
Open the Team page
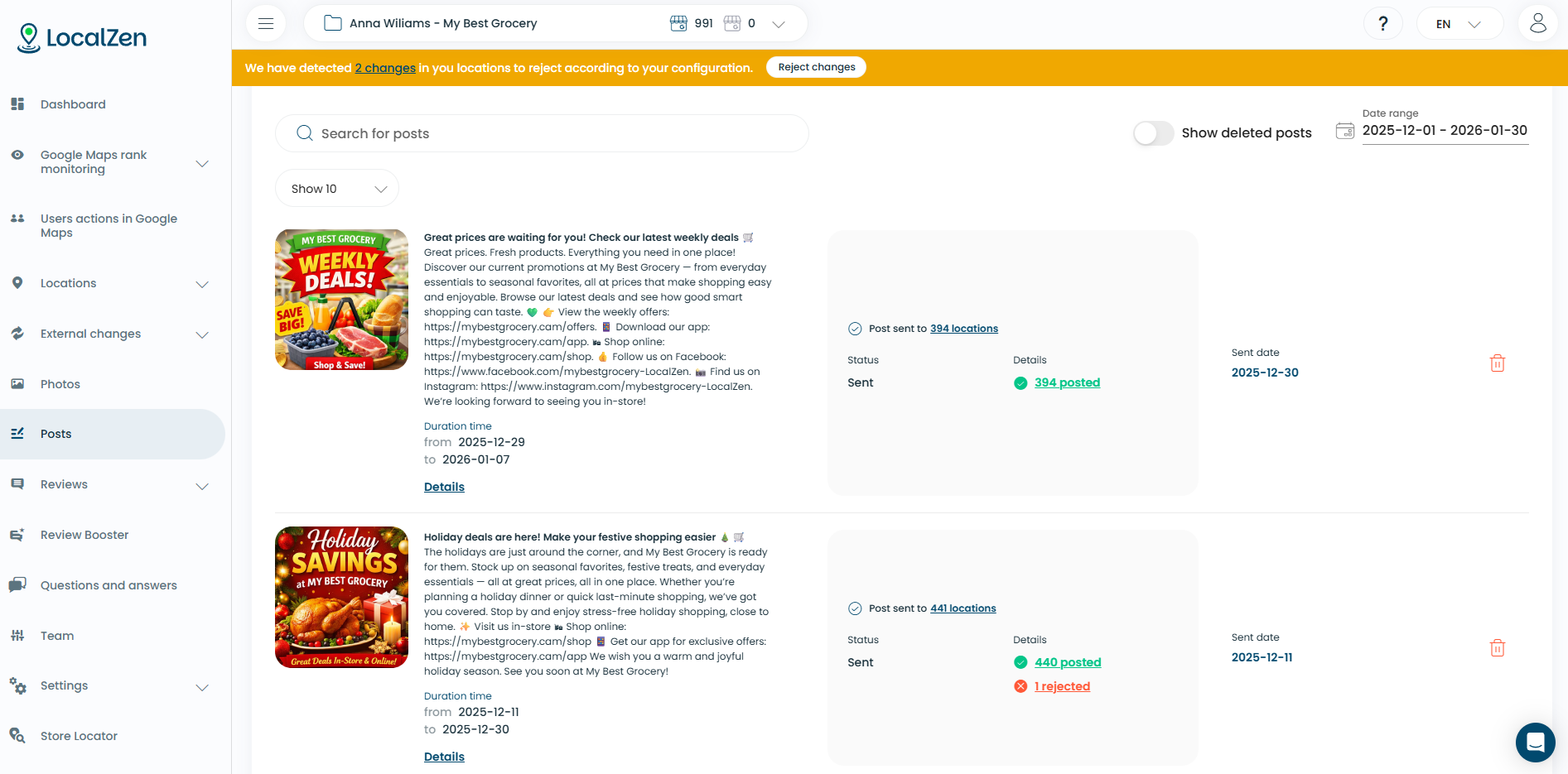[x=57, y=636]
